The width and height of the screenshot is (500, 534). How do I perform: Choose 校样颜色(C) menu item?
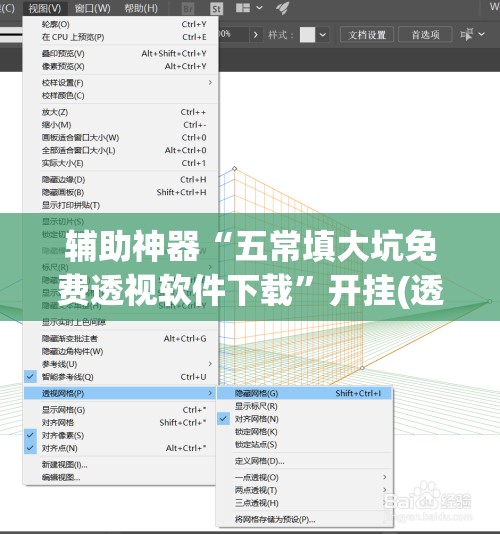[120, 95]
